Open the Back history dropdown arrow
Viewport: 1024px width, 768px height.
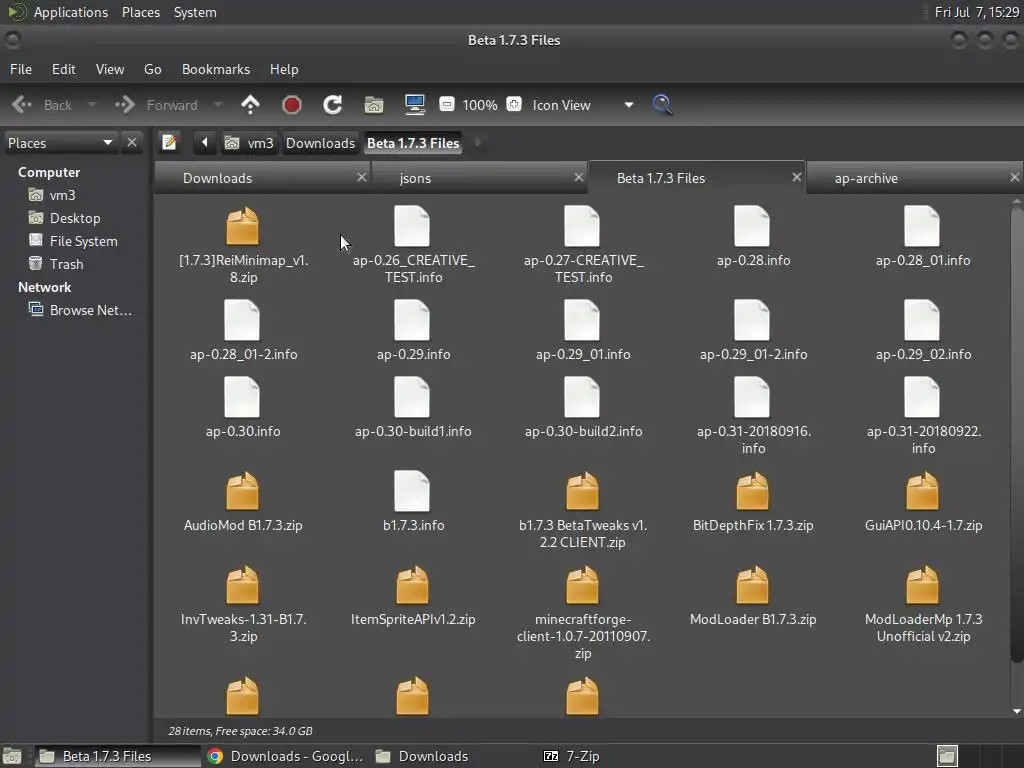pyautogui.click(x=92, y=104)
